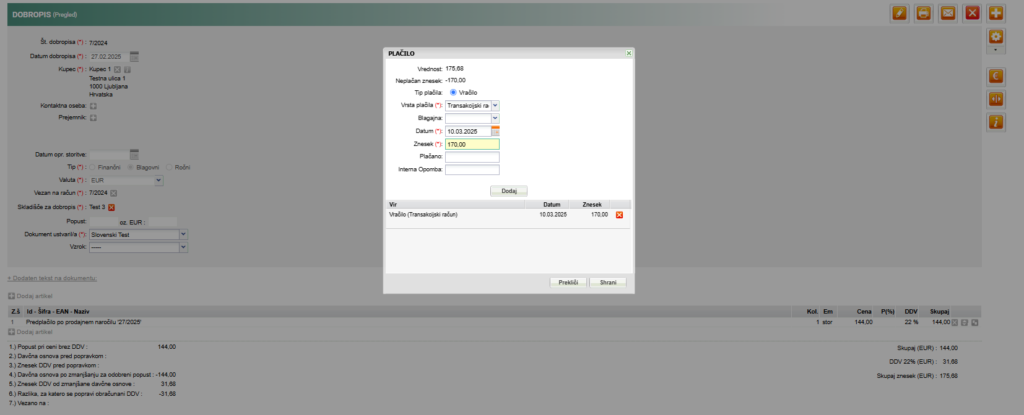Viewport: 1024px width, 415px height.
Task: Select the Vračilo radio button
Action: pyautogui.click(x=453, y=92)
